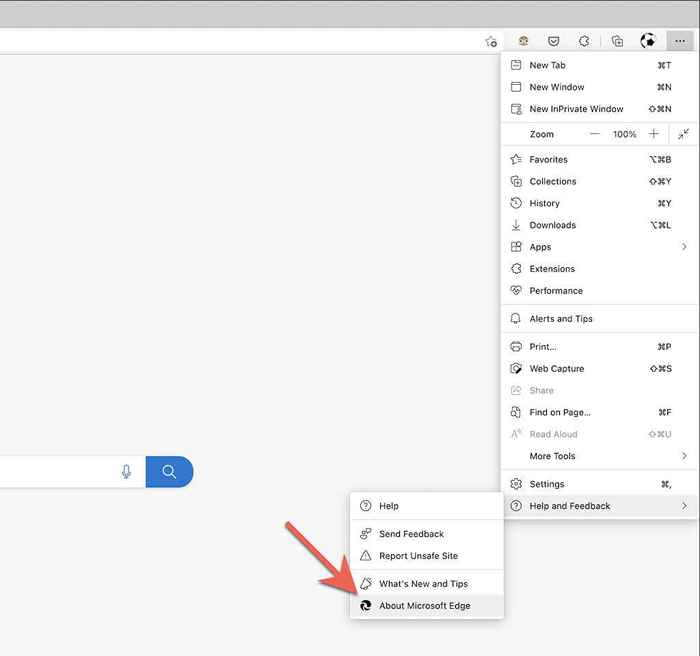Click the Report Unsafe Site warning icon
Screen dimensions: 700x656
click(366, 556)
